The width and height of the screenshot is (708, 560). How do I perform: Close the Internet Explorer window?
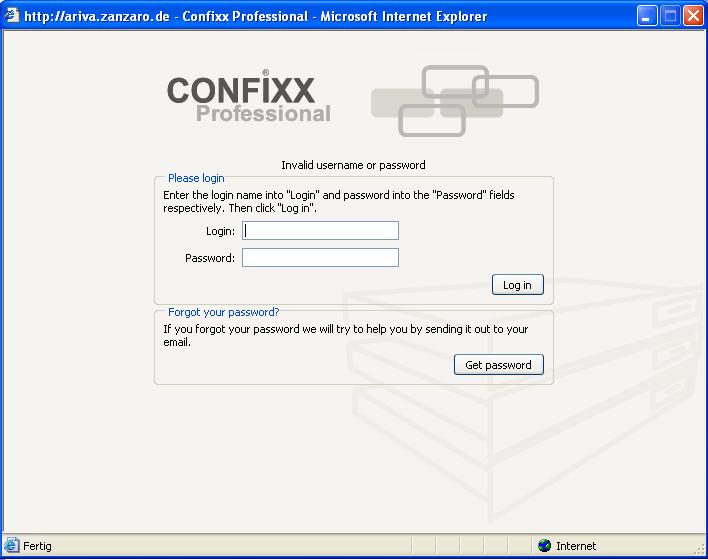(x=693, y=16)
